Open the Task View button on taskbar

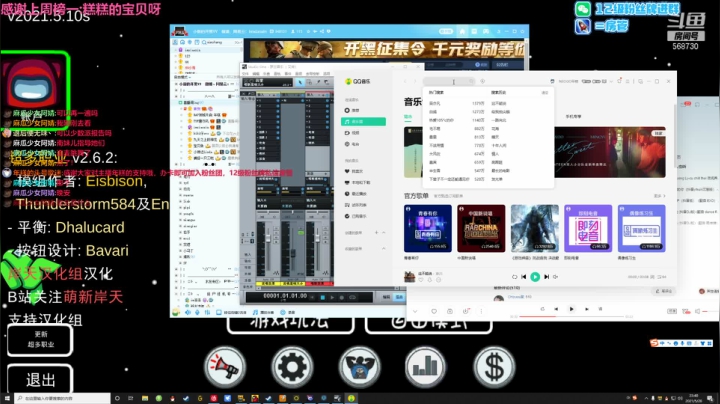coord(131,398)
